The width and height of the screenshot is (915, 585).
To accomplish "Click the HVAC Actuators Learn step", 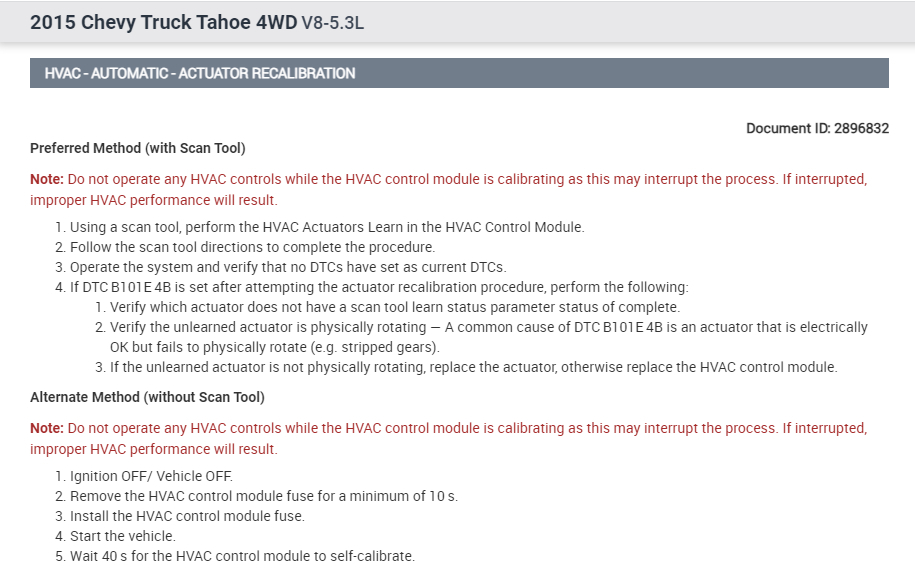I will tap(326, 227).
